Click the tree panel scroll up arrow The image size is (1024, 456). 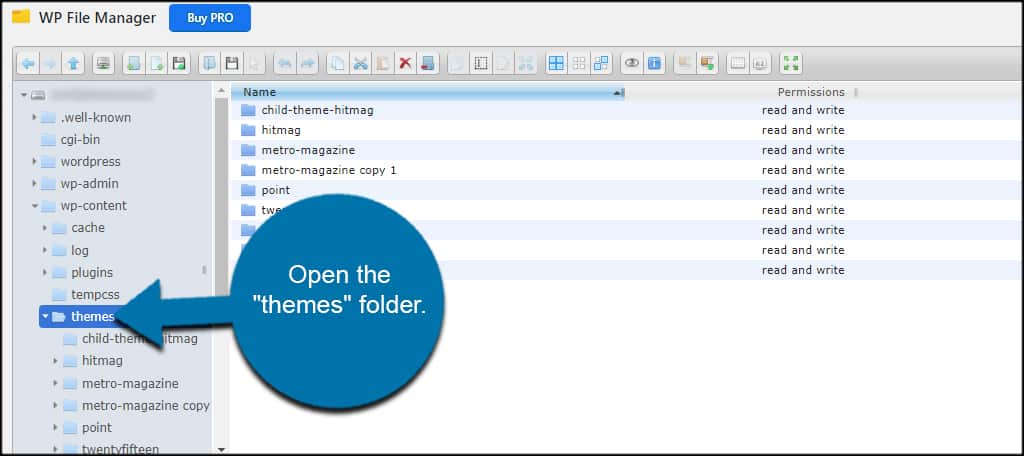[x=221, y=90]
